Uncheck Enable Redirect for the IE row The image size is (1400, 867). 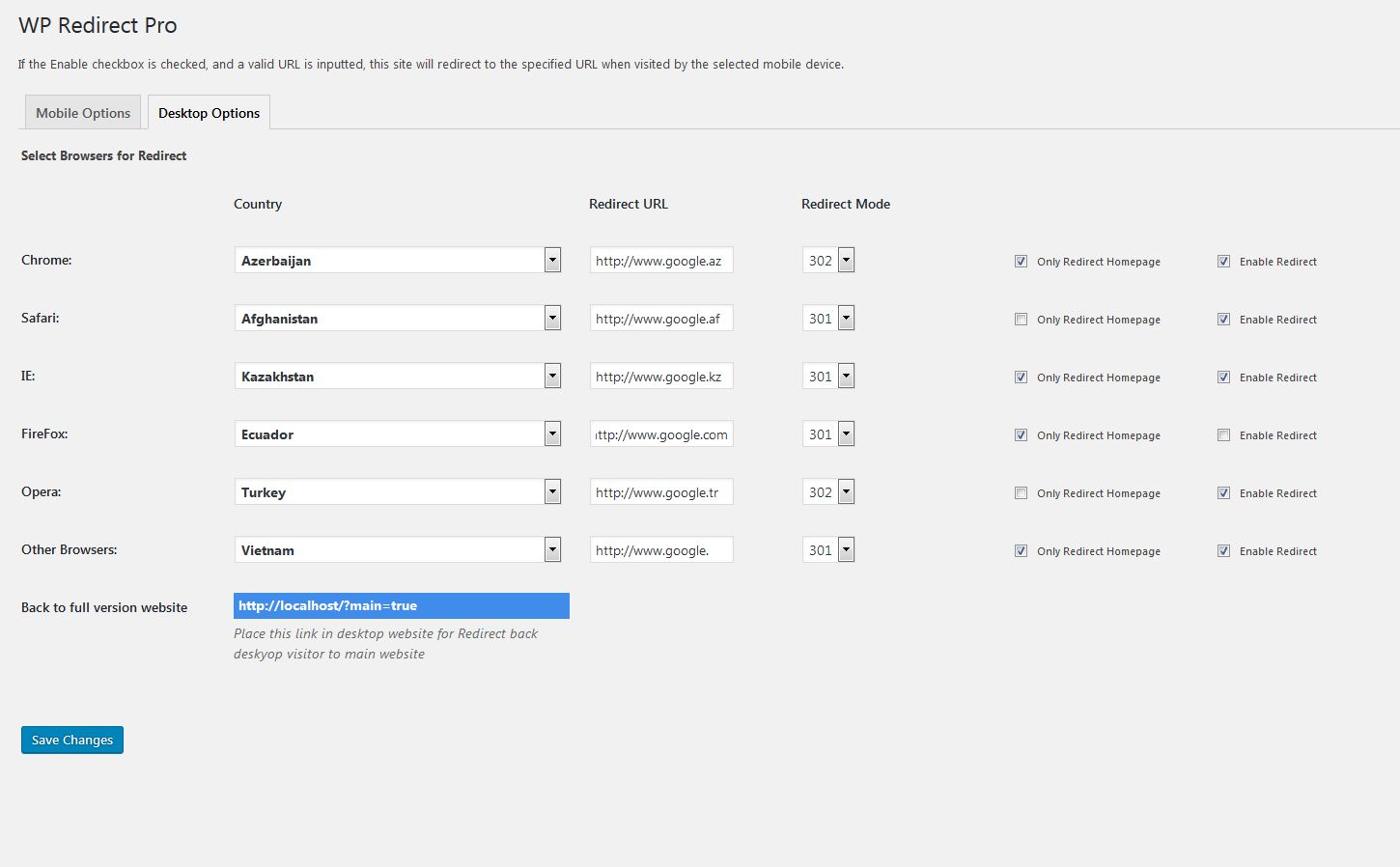[1223, 378]
